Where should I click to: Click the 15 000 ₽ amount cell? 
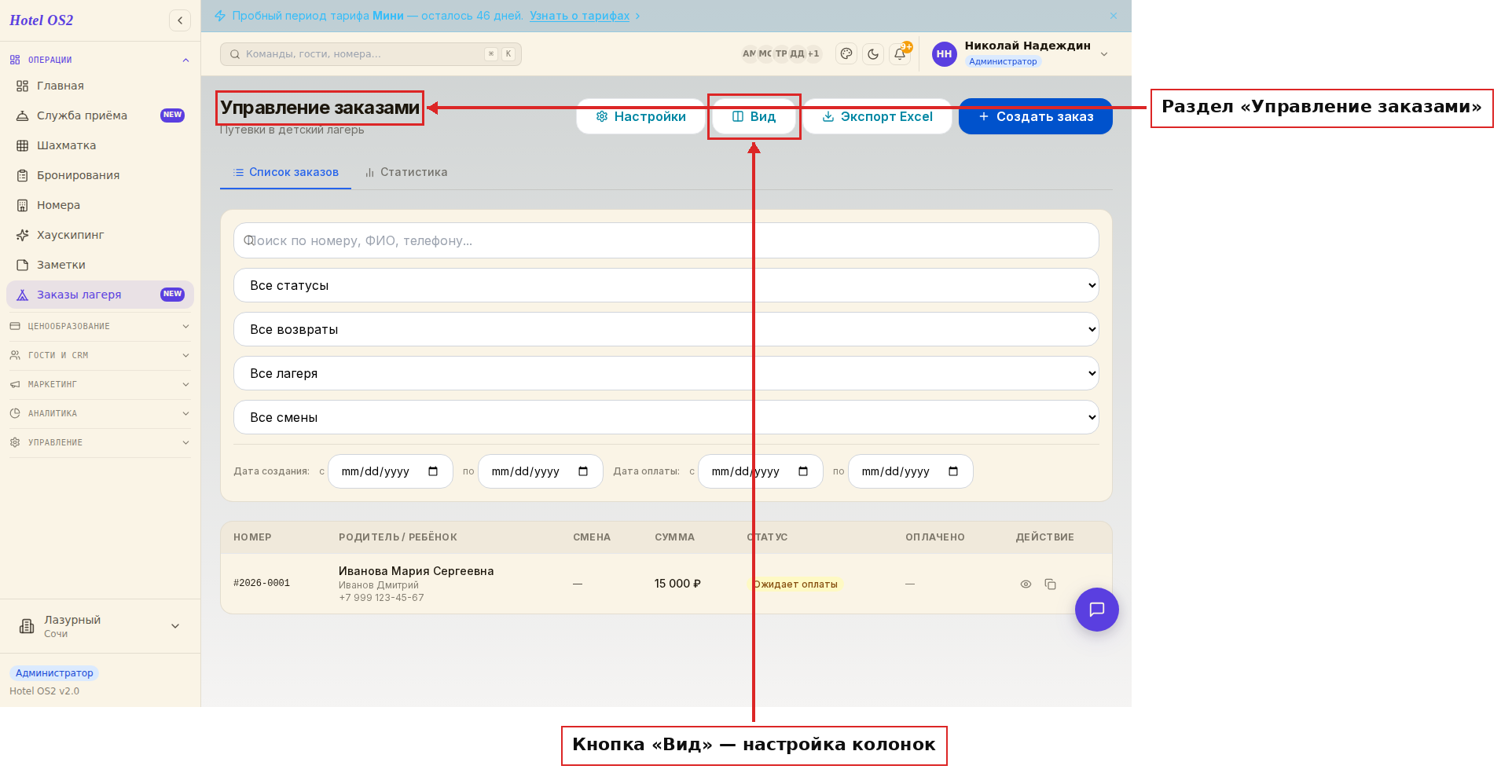point(677,584)
